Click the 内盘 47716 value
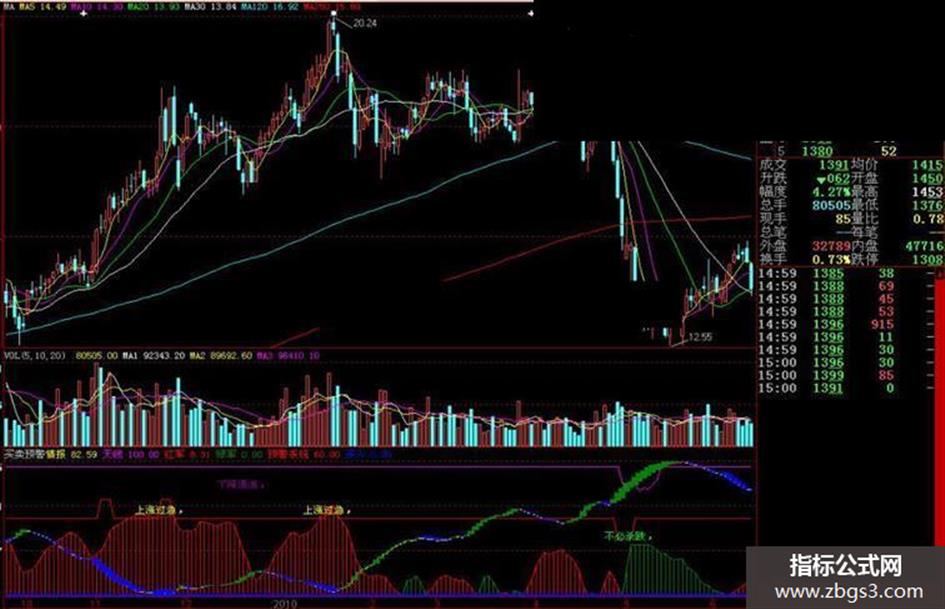Image resolution: width=945 pixels, height=609 pixels. pyautogui.click(x=924, y=246)
